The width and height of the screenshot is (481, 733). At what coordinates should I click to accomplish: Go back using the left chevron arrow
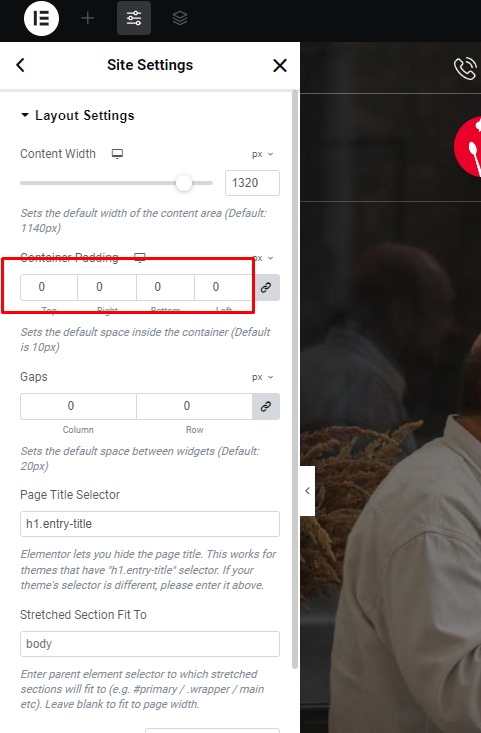(20, 65)
